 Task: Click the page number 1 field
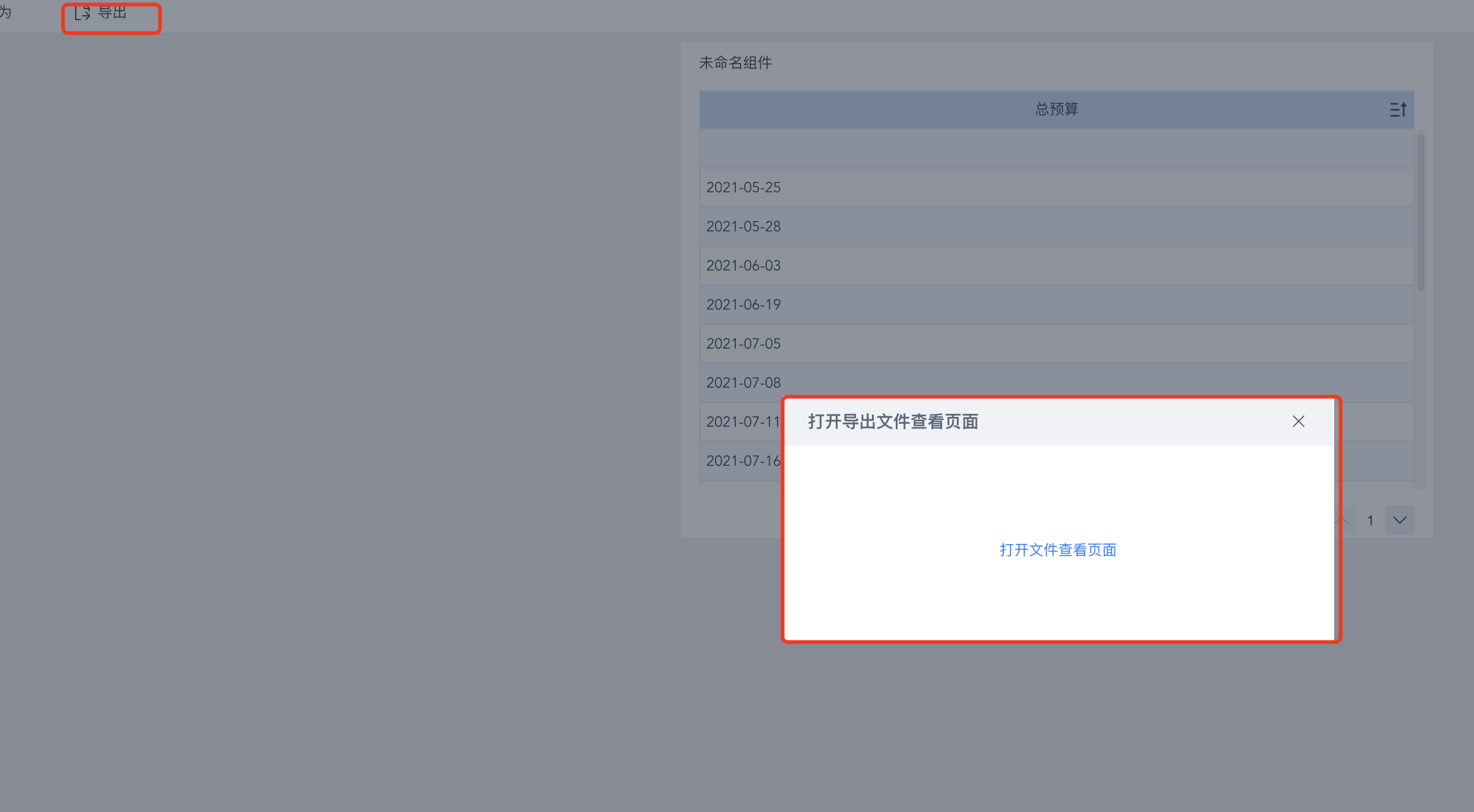pyautogui.click(x=1370, y=520)
